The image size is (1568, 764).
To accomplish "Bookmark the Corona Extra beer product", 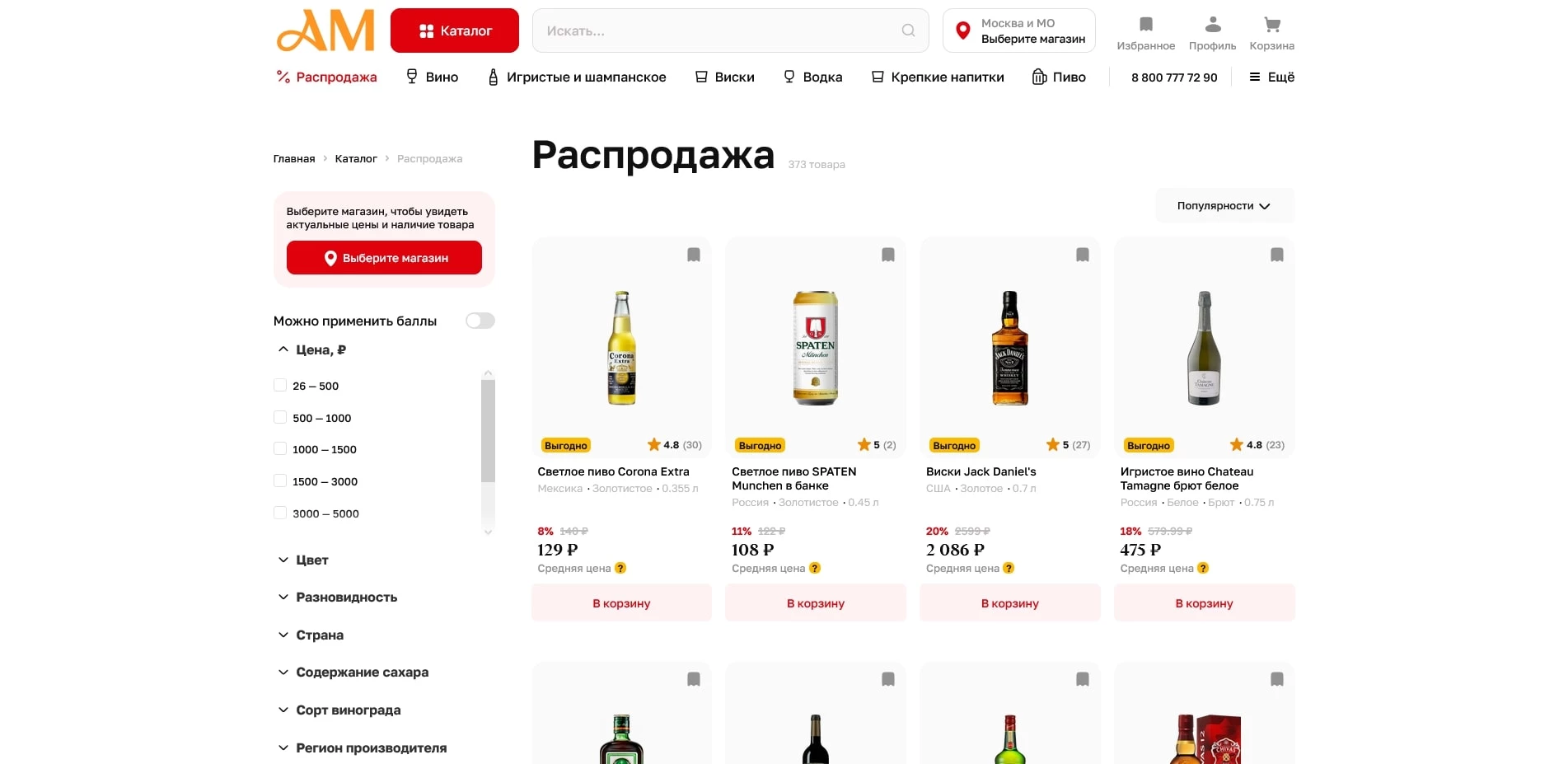I will 694,255.
